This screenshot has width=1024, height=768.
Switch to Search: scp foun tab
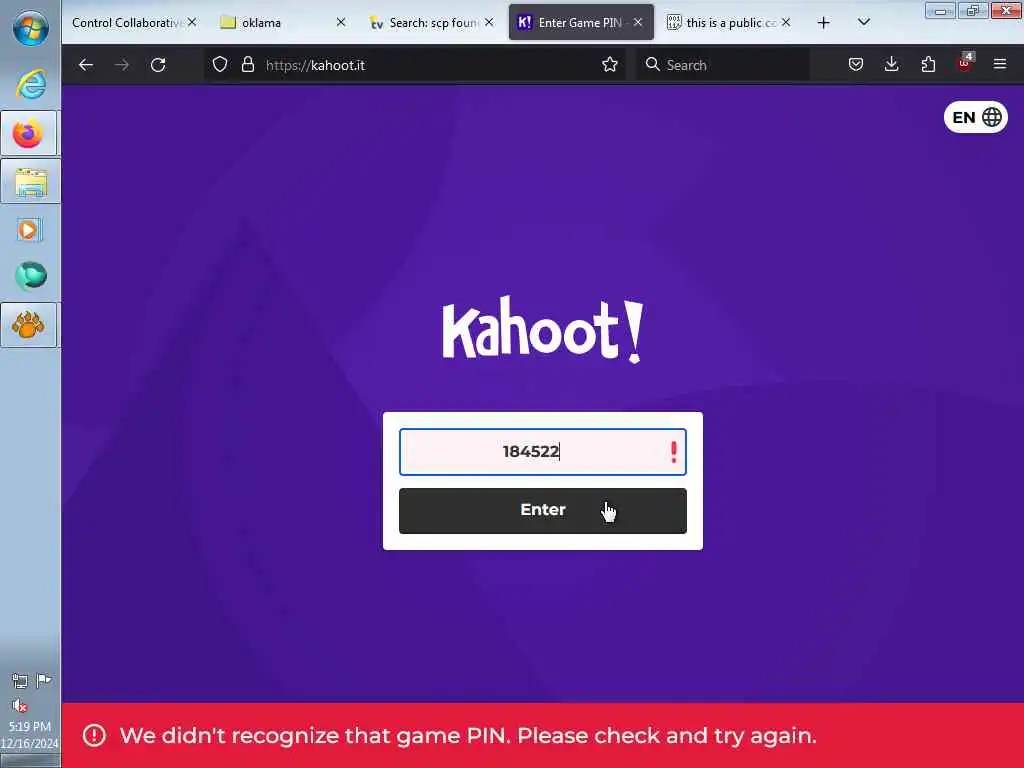433,23
